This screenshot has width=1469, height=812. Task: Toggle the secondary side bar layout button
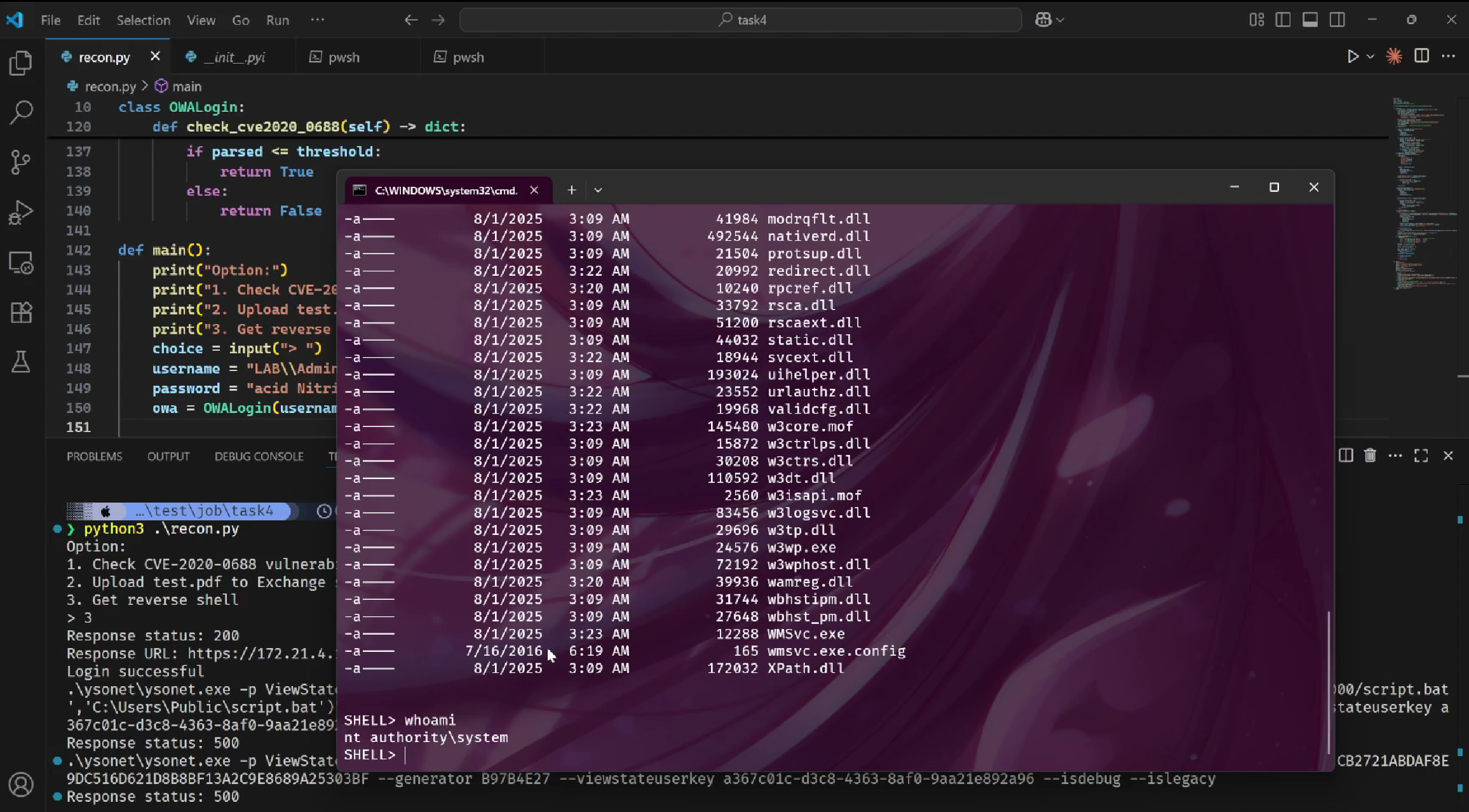coord(1337,20)
